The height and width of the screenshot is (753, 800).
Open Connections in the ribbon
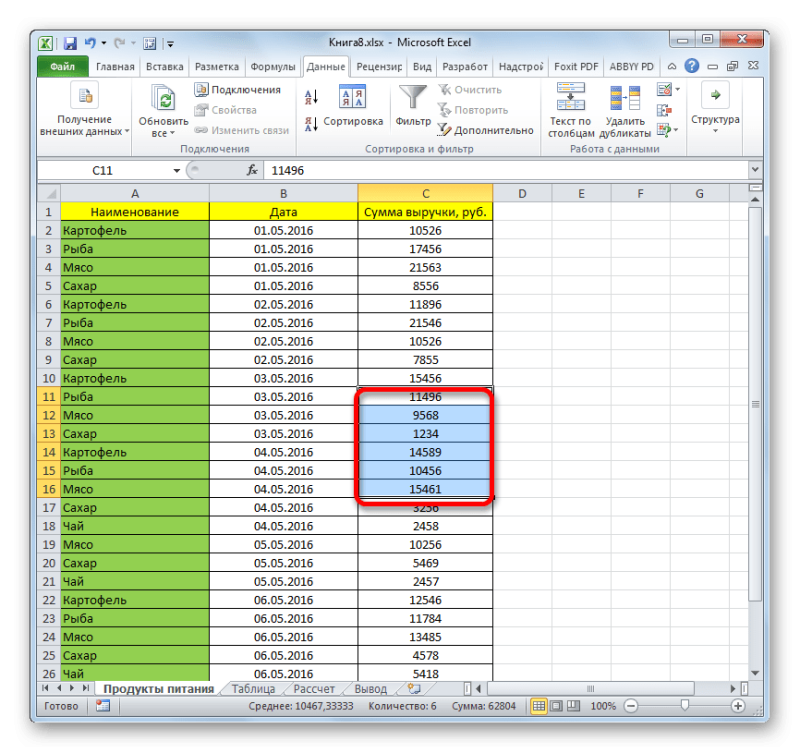tap(238, 90)
